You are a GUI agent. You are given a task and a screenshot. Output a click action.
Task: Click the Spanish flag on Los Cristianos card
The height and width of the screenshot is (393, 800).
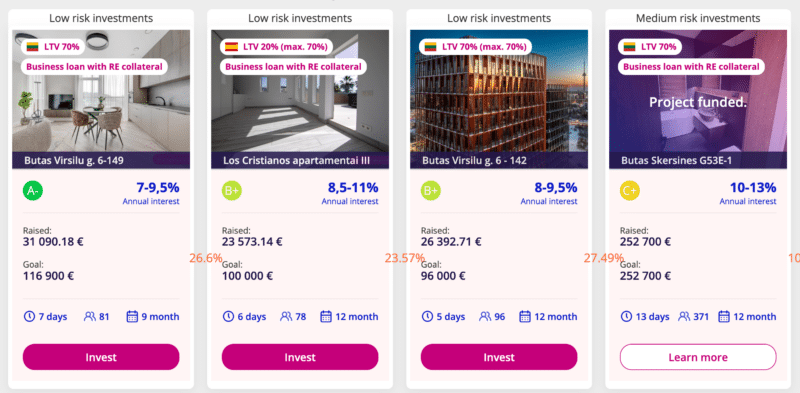[x=232, y=47]
